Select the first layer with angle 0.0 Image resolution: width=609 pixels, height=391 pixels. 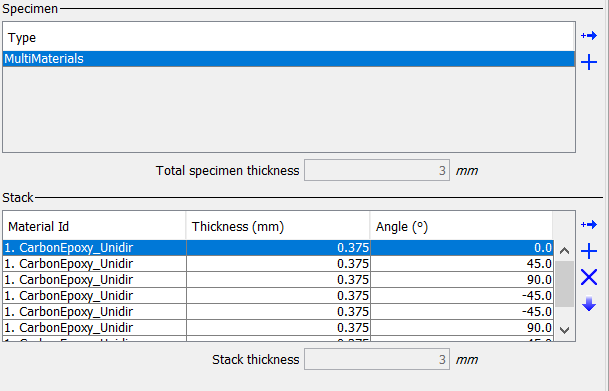[278, 248]
